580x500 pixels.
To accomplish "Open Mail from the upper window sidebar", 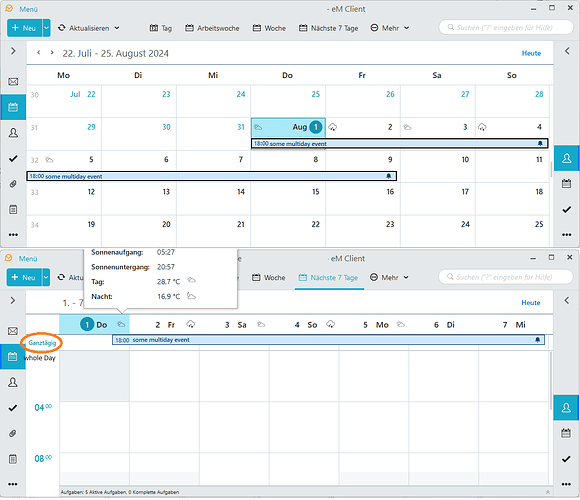I will (13, 81).
